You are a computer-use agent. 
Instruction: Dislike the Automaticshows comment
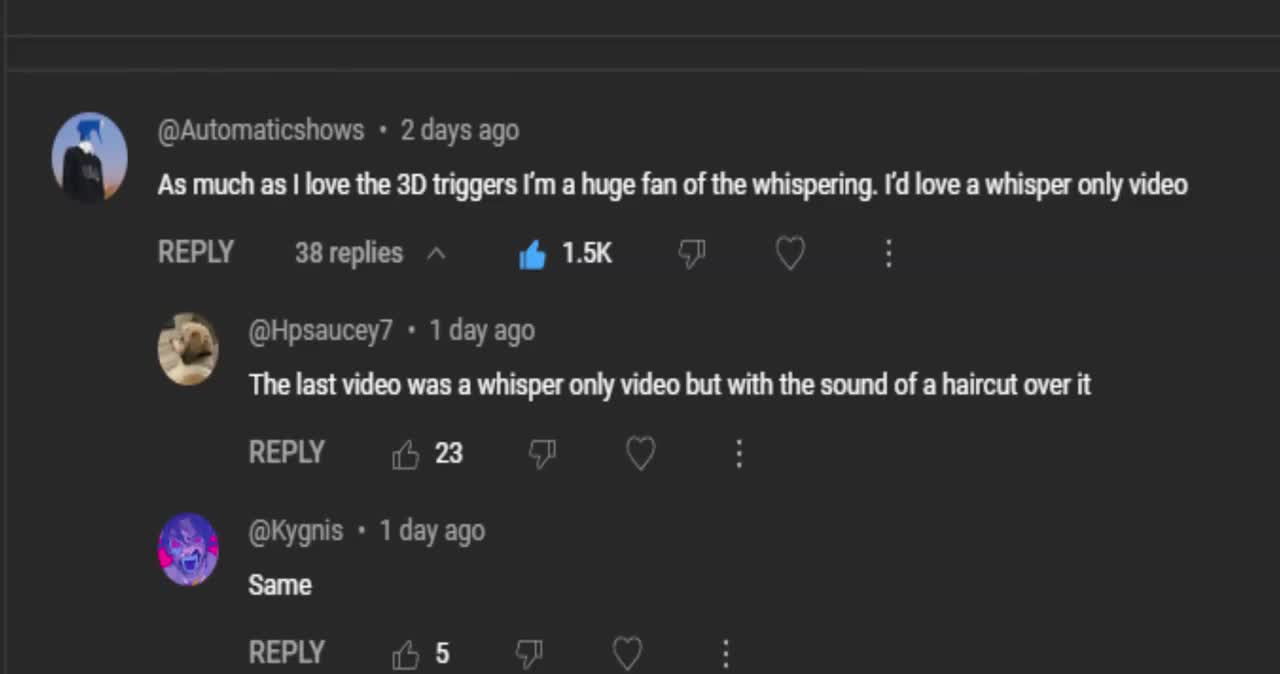click(692, 255)
